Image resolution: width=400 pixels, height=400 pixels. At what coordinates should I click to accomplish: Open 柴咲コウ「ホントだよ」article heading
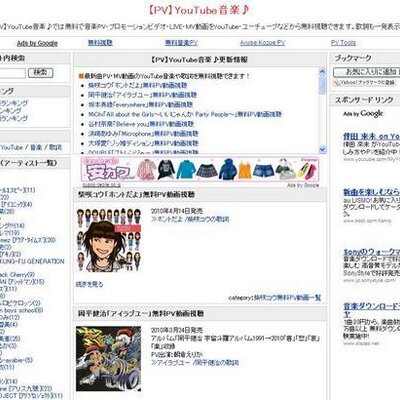(136, 194)
